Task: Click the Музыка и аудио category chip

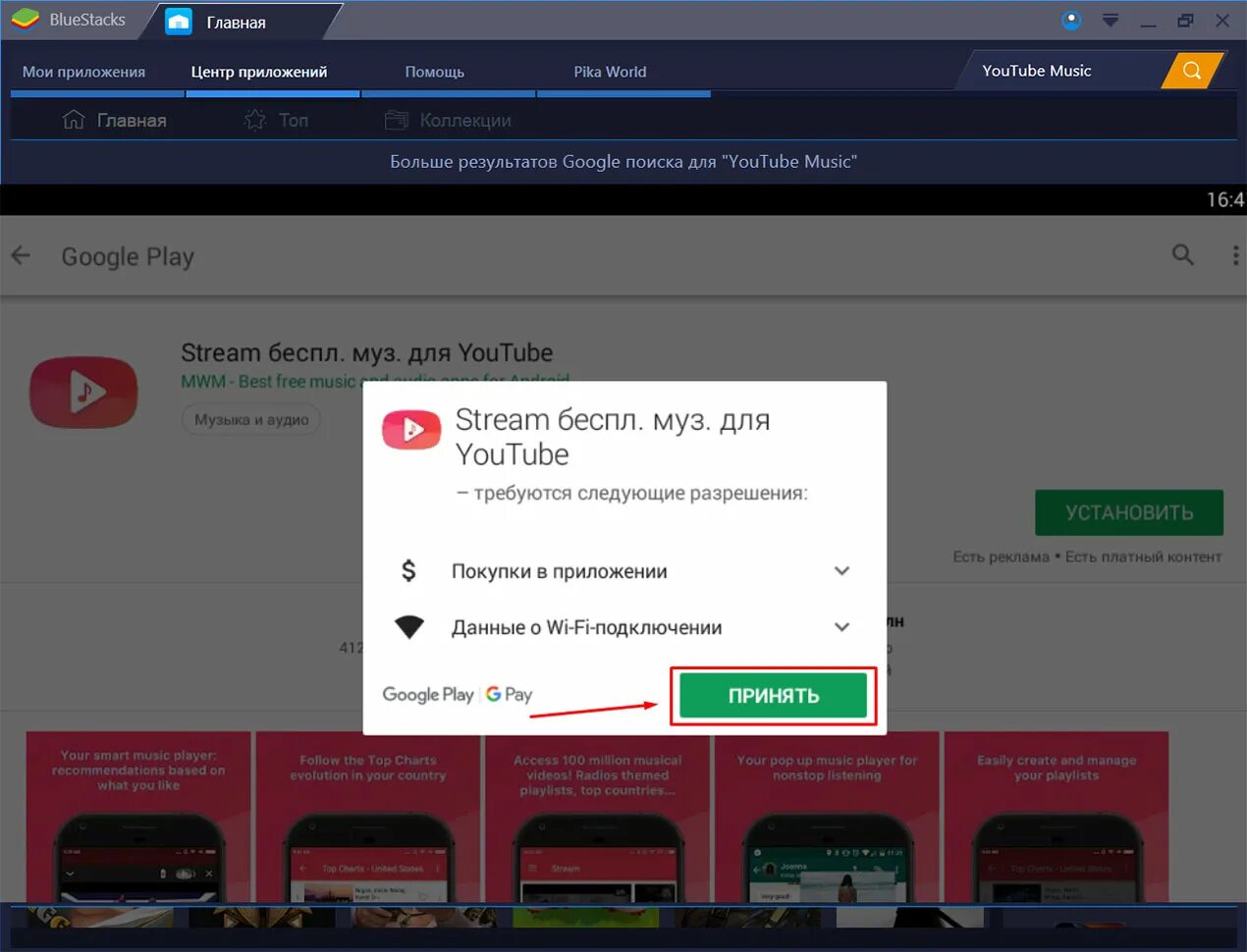Action: 251,420
